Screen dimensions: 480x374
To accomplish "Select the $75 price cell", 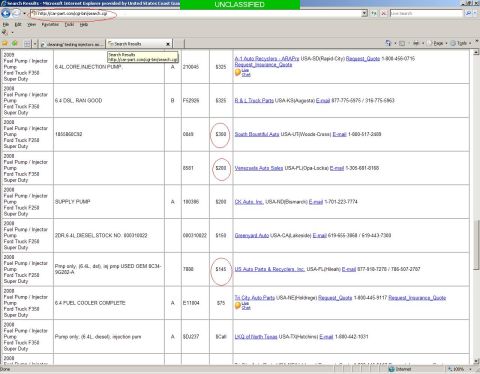I will (221, 303).
